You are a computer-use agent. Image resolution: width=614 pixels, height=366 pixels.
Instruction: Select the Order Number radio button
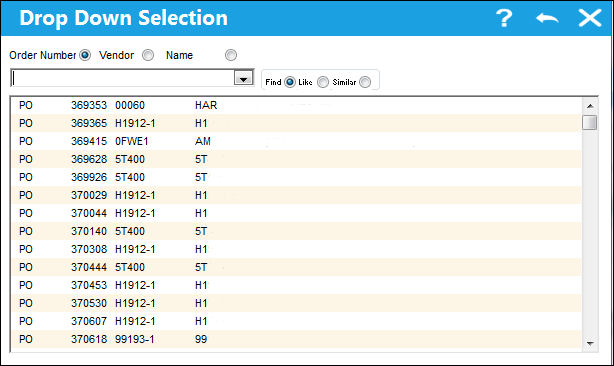coord(85,55)
